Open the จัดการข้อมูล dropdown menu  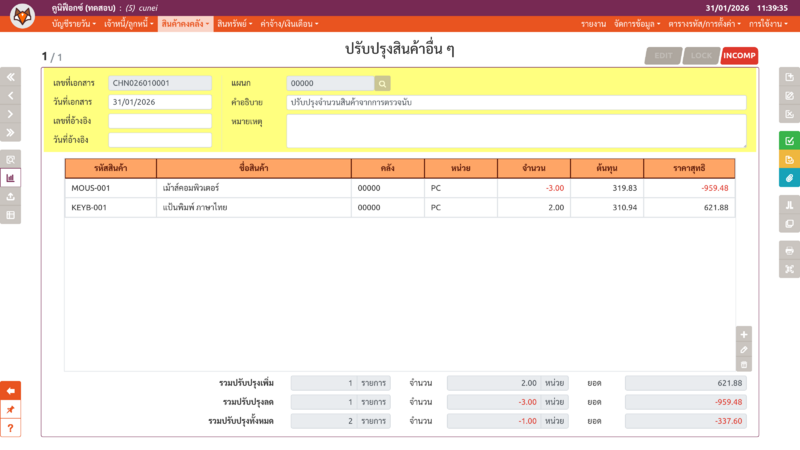(x=637, y=24)
